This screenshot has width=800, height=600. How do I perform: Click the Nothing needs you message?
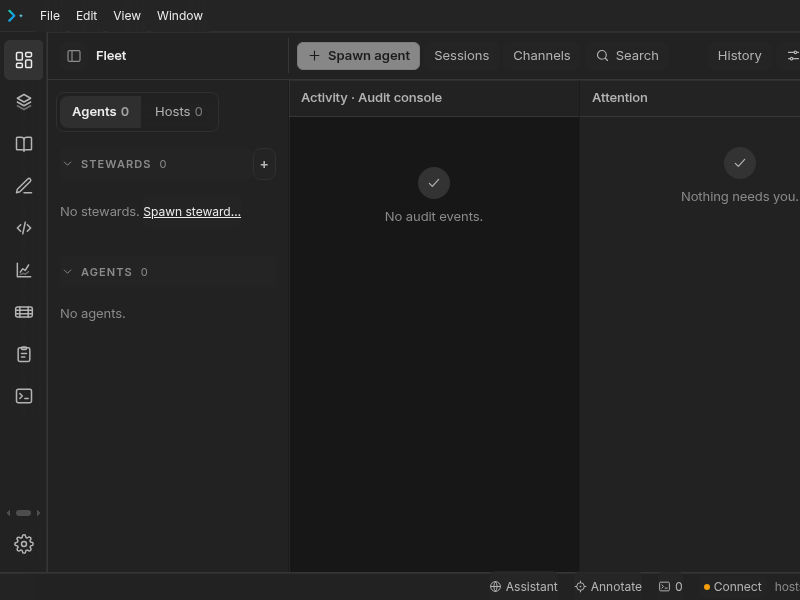(739, 197)
